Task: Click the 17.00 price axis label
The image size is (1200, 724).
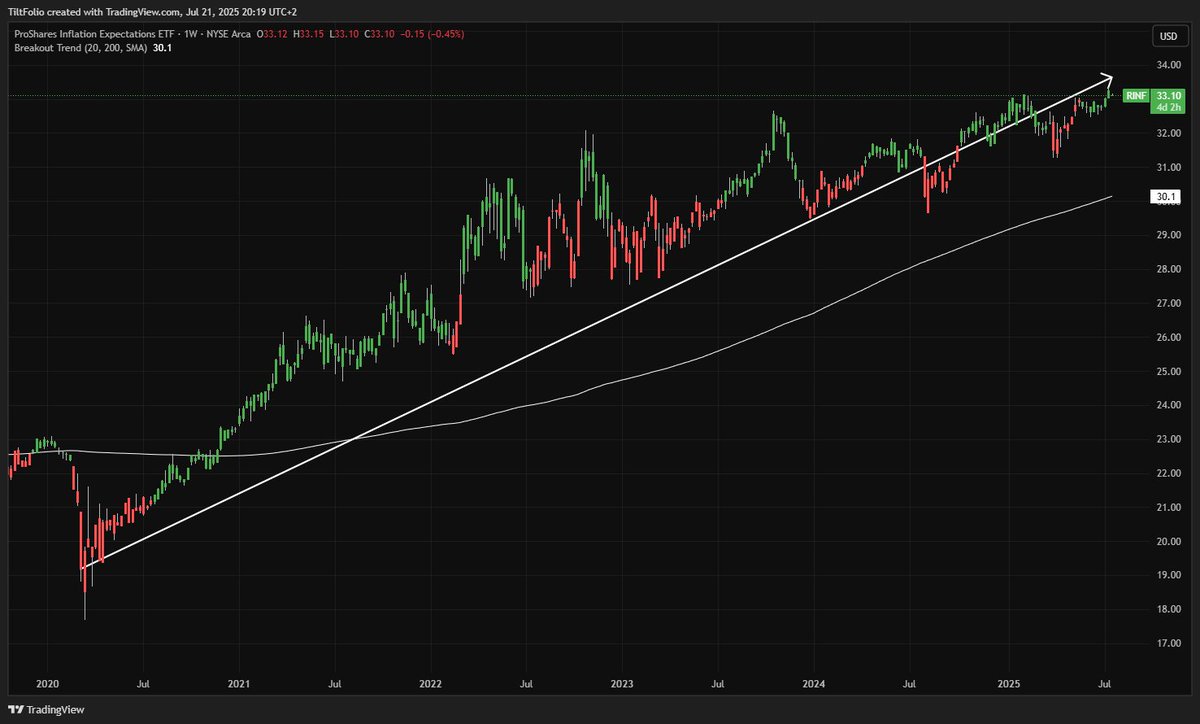Action: point(1171,644)
